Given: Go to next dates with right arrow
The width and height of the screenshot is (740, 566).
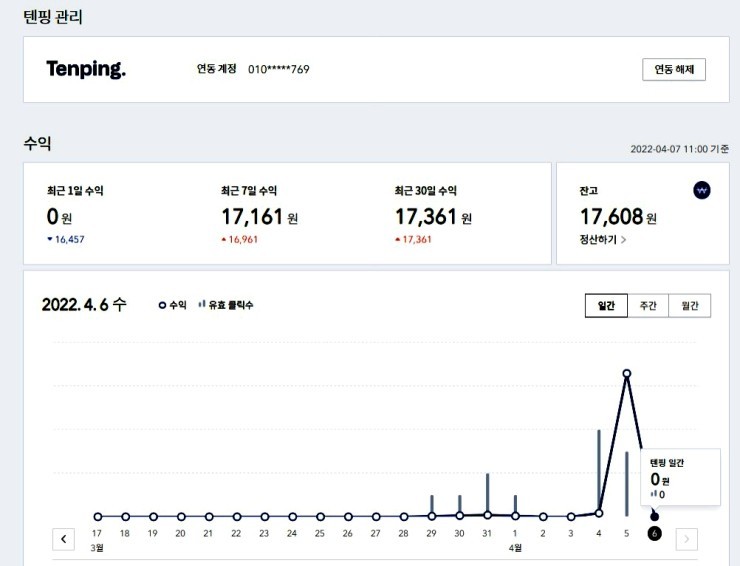Looking at the screenshot, I should point(687,539).
